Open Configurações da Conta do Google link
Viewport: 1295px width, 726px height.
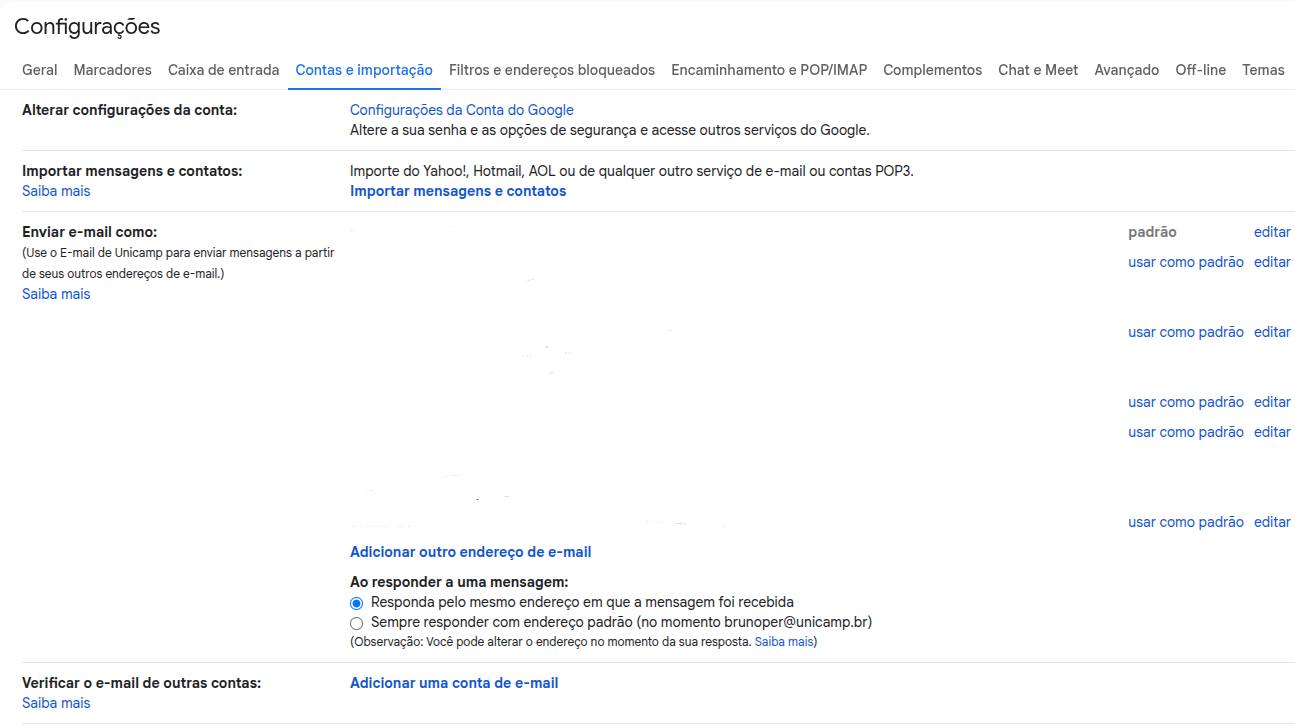coord(461,110)
